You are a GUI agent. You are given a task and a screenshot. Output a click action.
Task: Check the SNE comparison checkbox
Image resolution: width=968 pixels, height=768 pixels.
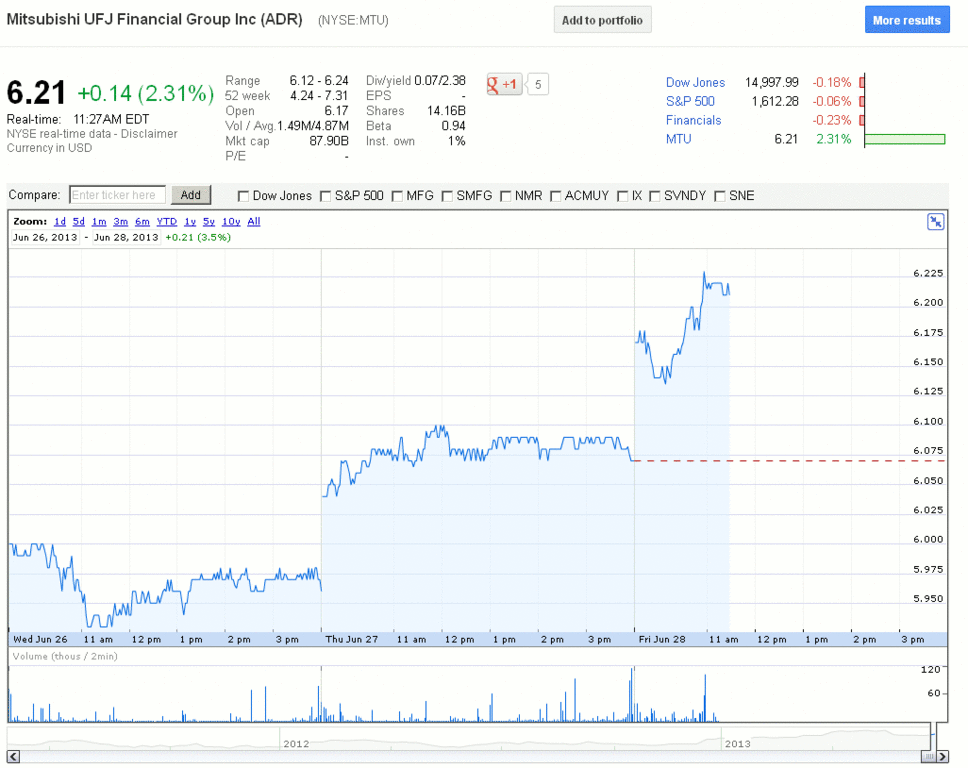719,196
